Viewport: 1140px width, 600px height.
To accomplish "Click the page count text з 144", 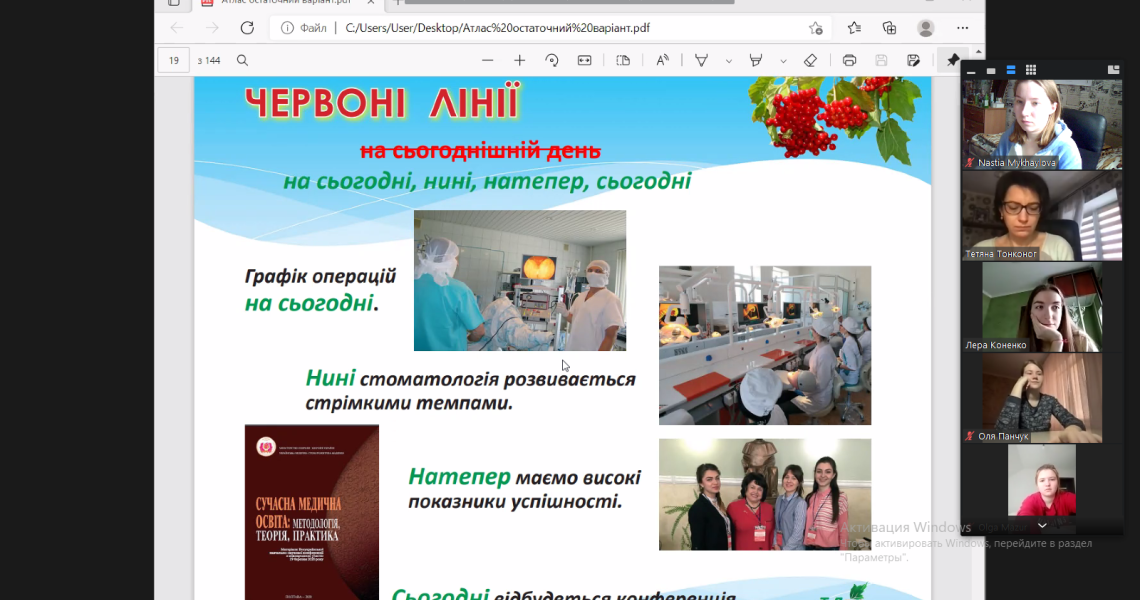I will (209, 60).
